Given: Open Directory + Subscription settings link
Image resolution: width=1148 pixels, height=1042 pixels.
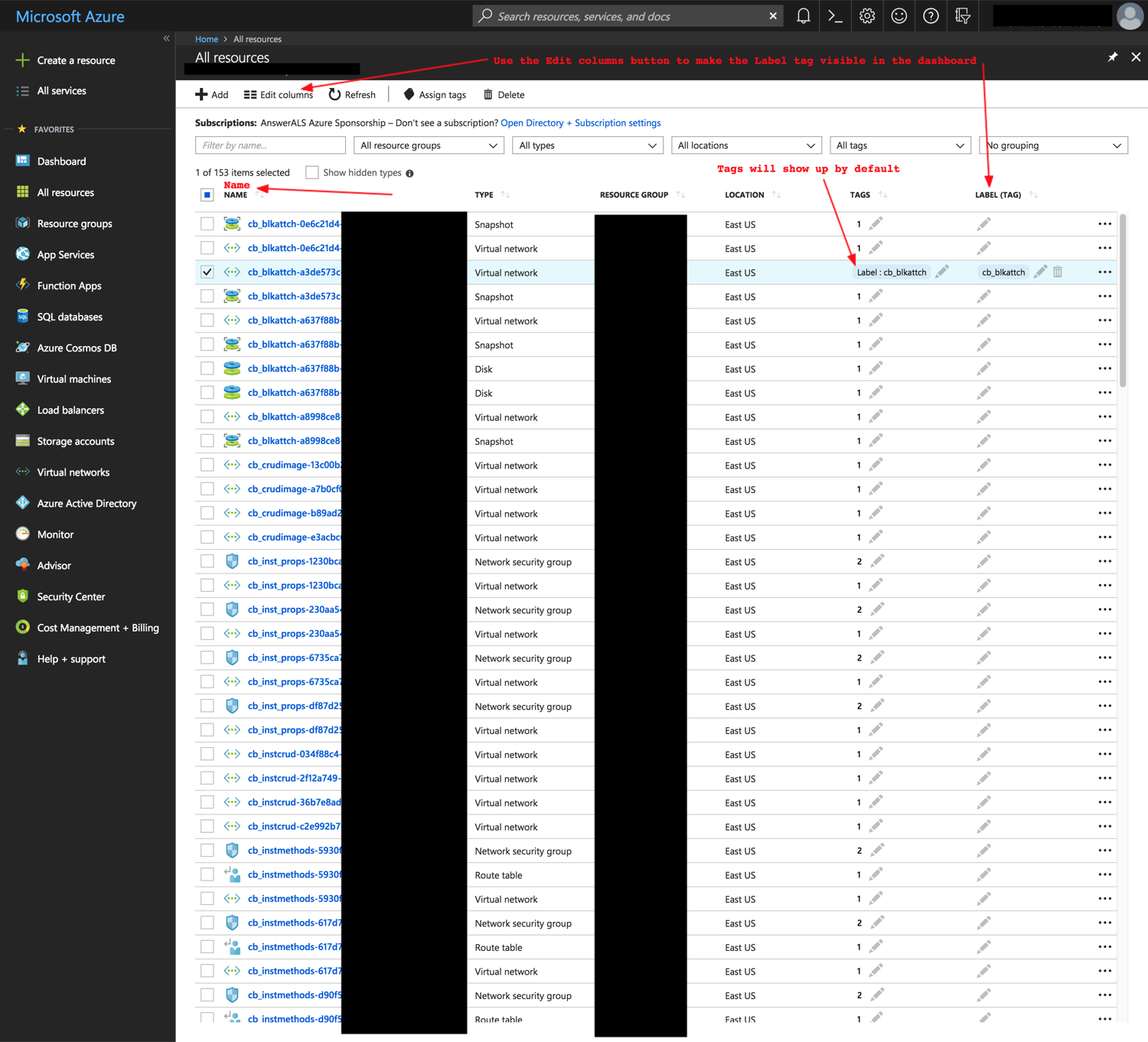Looking at the screenshot, I should [x=581, y=122].
